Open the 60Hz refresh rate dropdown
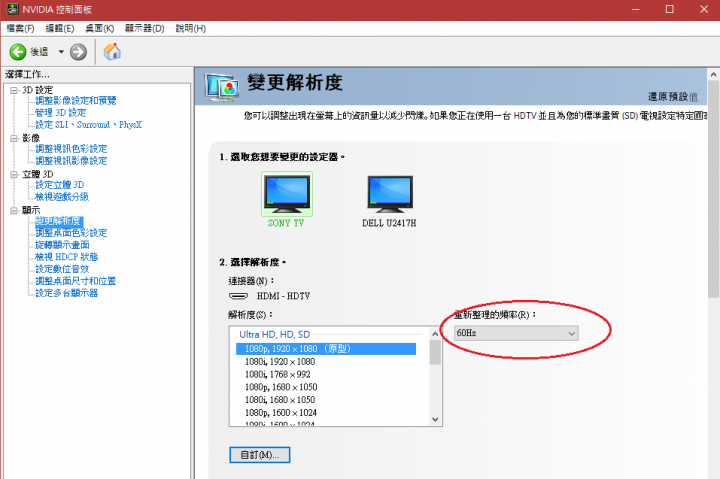This screenshot has height=479, width=720. (x=516, y=333)
